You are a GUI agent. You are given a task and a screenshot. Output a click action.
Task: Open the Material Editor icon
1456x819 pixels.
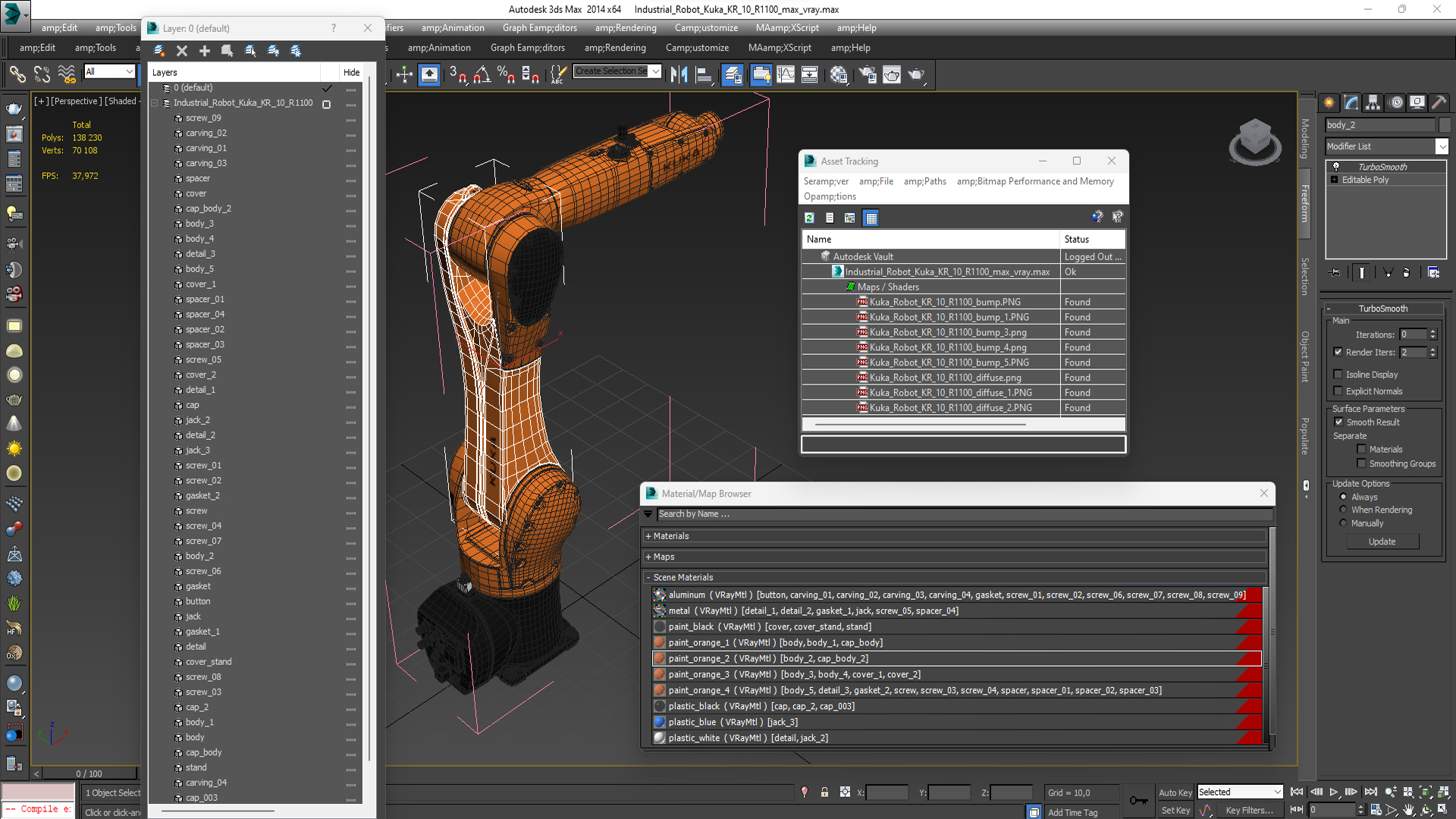point(839,74)
